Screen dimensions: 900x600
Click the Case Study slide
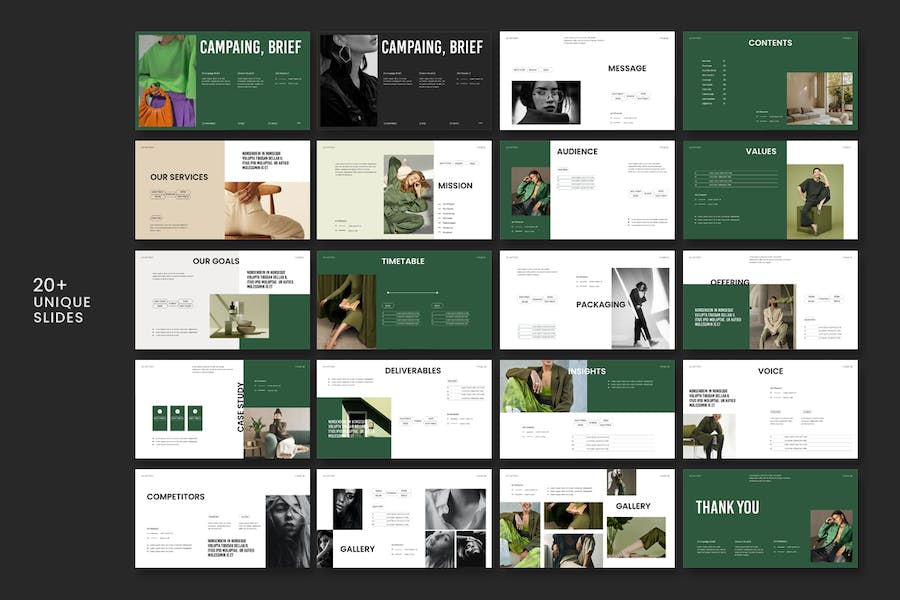(222, 409)
